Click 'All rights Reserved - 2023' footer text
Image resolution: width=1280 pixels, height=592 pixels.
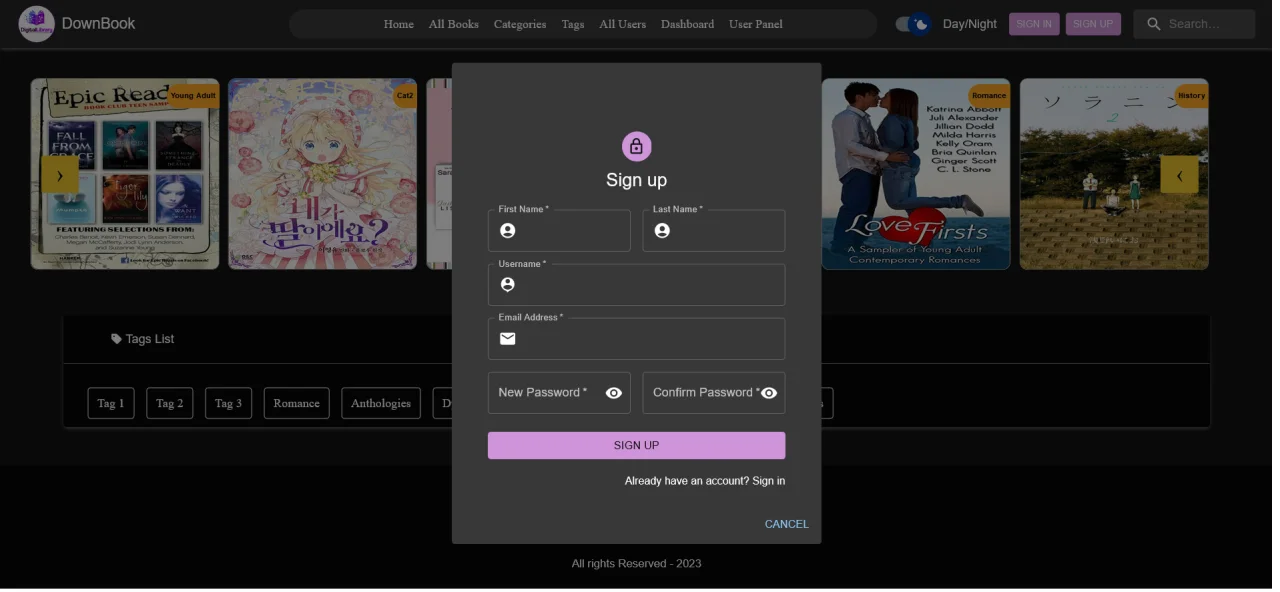pyautogui.click(x=637, y=564)
